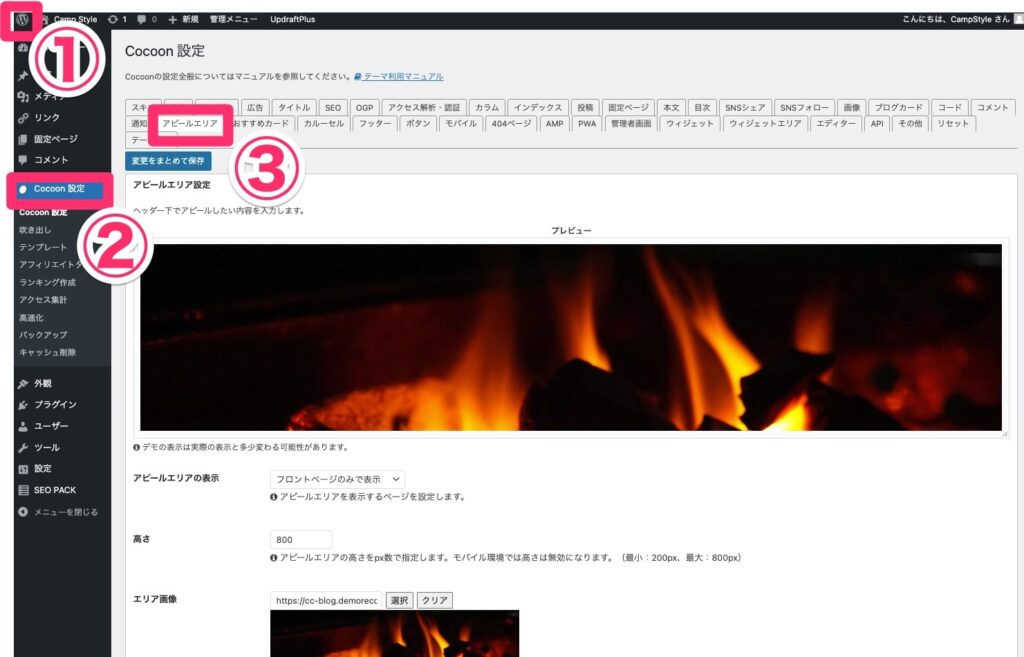This screenshot has height=657, width=1024.
Task: Switch to the 固定ページ settings tab
Action: pos(628,108)
